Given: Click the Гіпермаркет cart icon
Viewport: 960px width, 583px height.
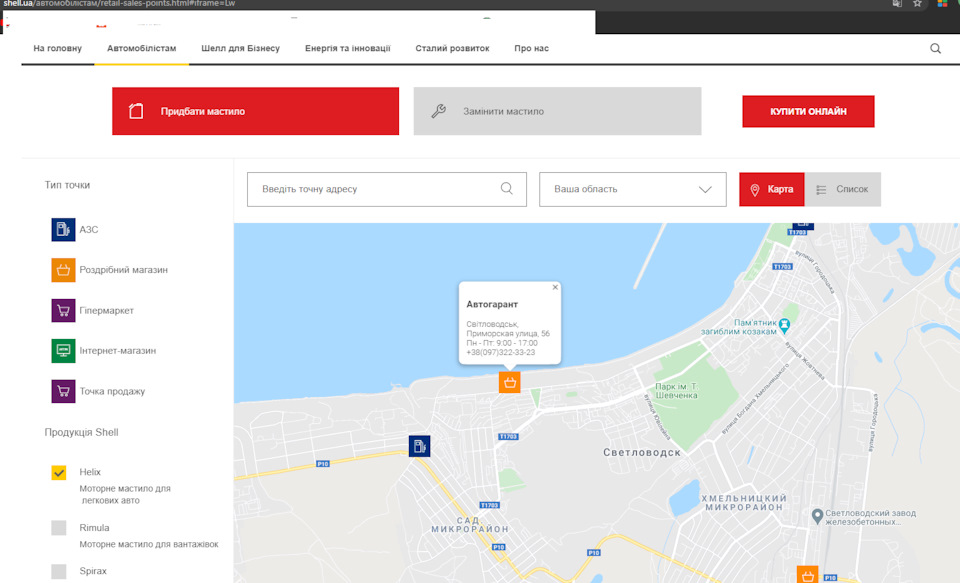Looking at the screenshot, I should pos(63,310).
